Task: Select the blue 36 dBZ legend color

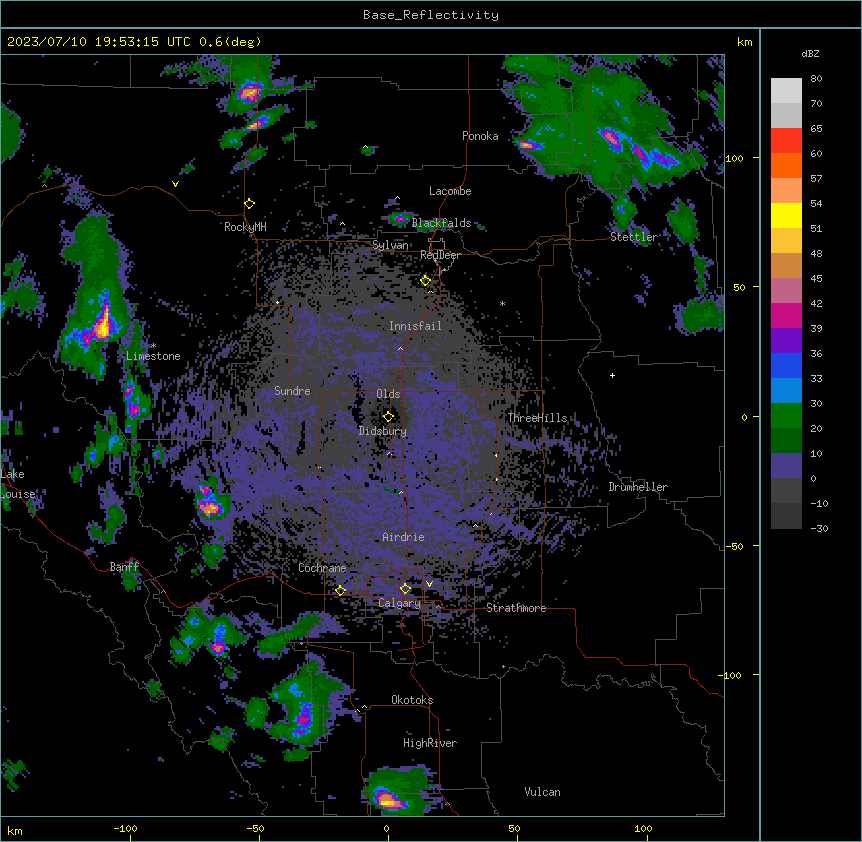Action: click(786, 365)
